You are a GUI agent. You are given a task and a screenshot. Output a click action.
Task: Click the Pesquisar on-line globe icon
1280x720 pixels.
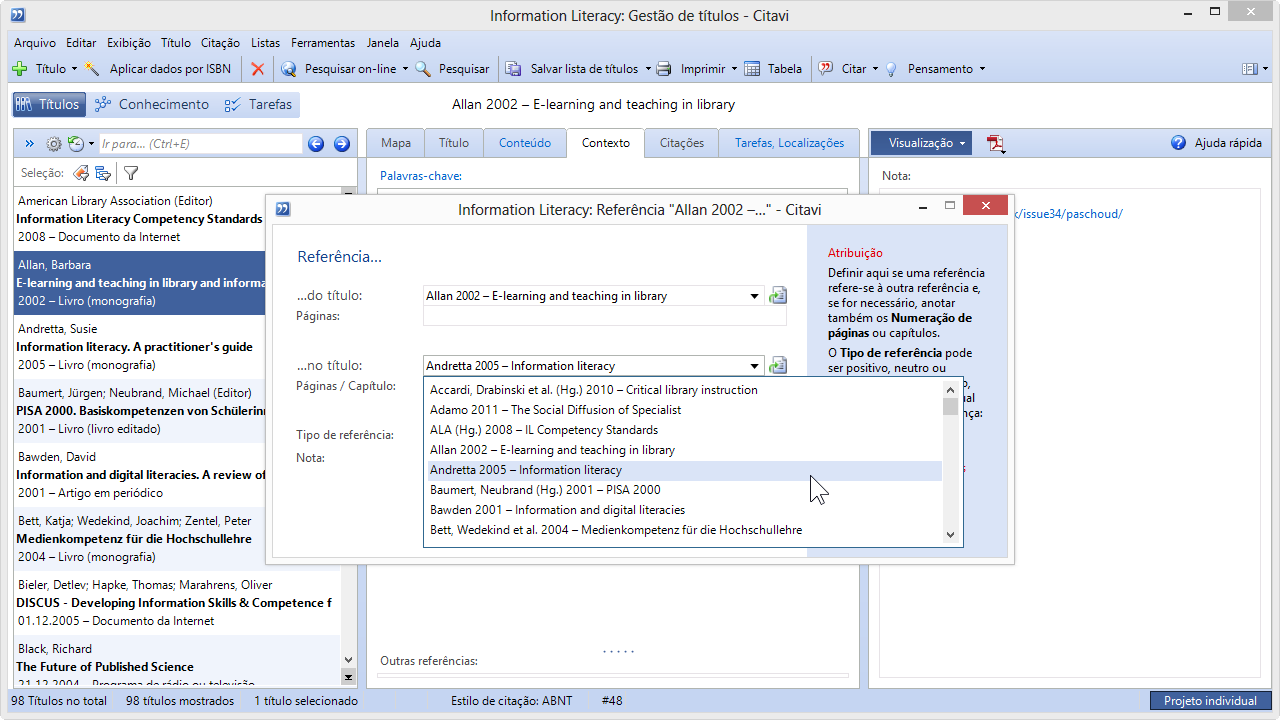click(x=289, y=69)
